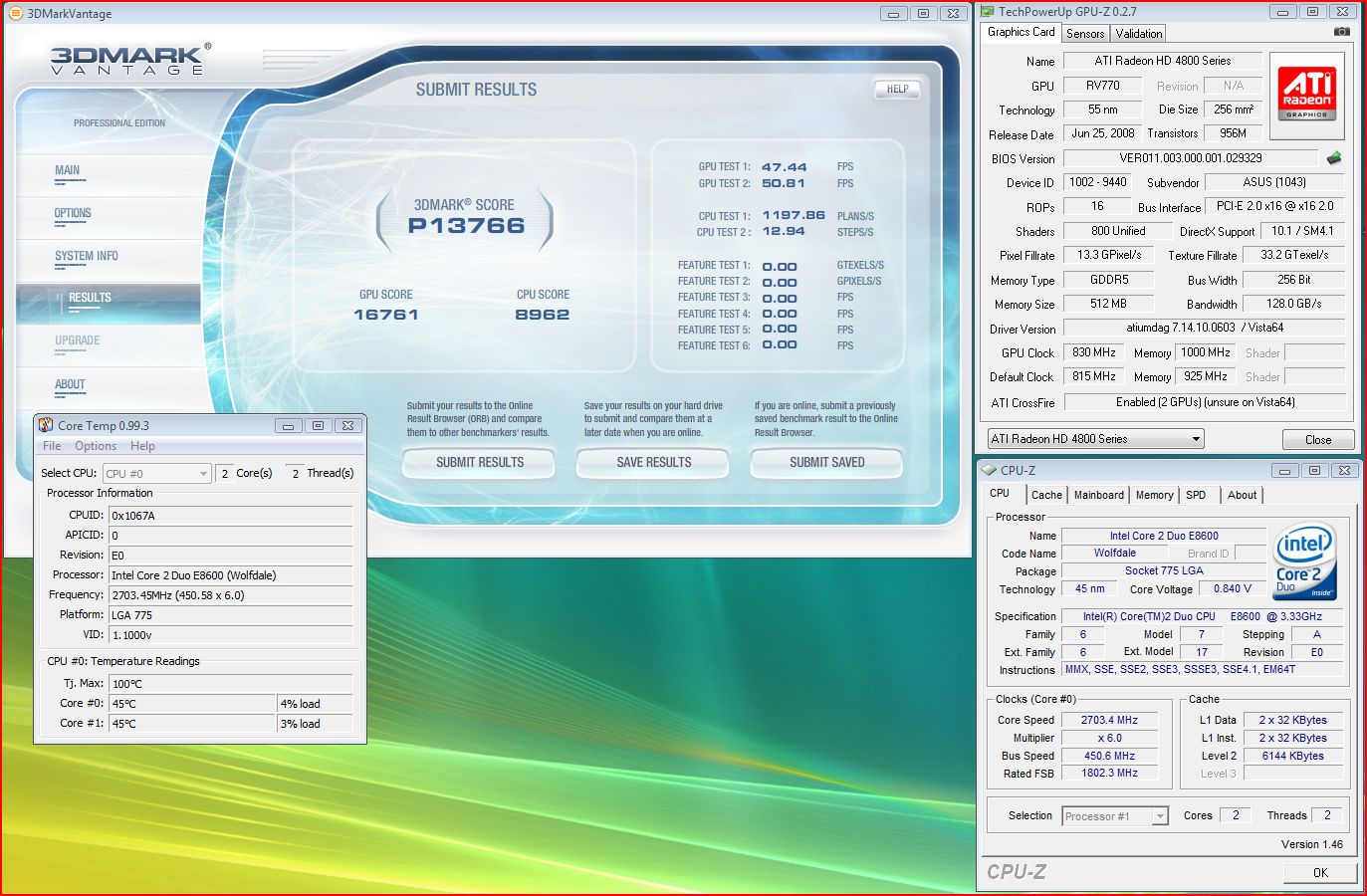The image size is (1367, 896).
Task: Open the File menu in Core Temp
Action: click(x=52, y=446)
